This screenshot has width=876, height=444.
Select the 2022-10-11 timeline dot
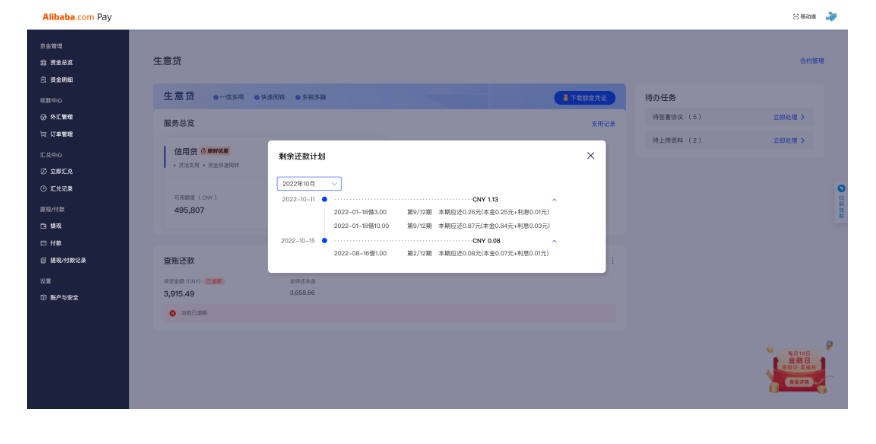click(x=325, y=199)
